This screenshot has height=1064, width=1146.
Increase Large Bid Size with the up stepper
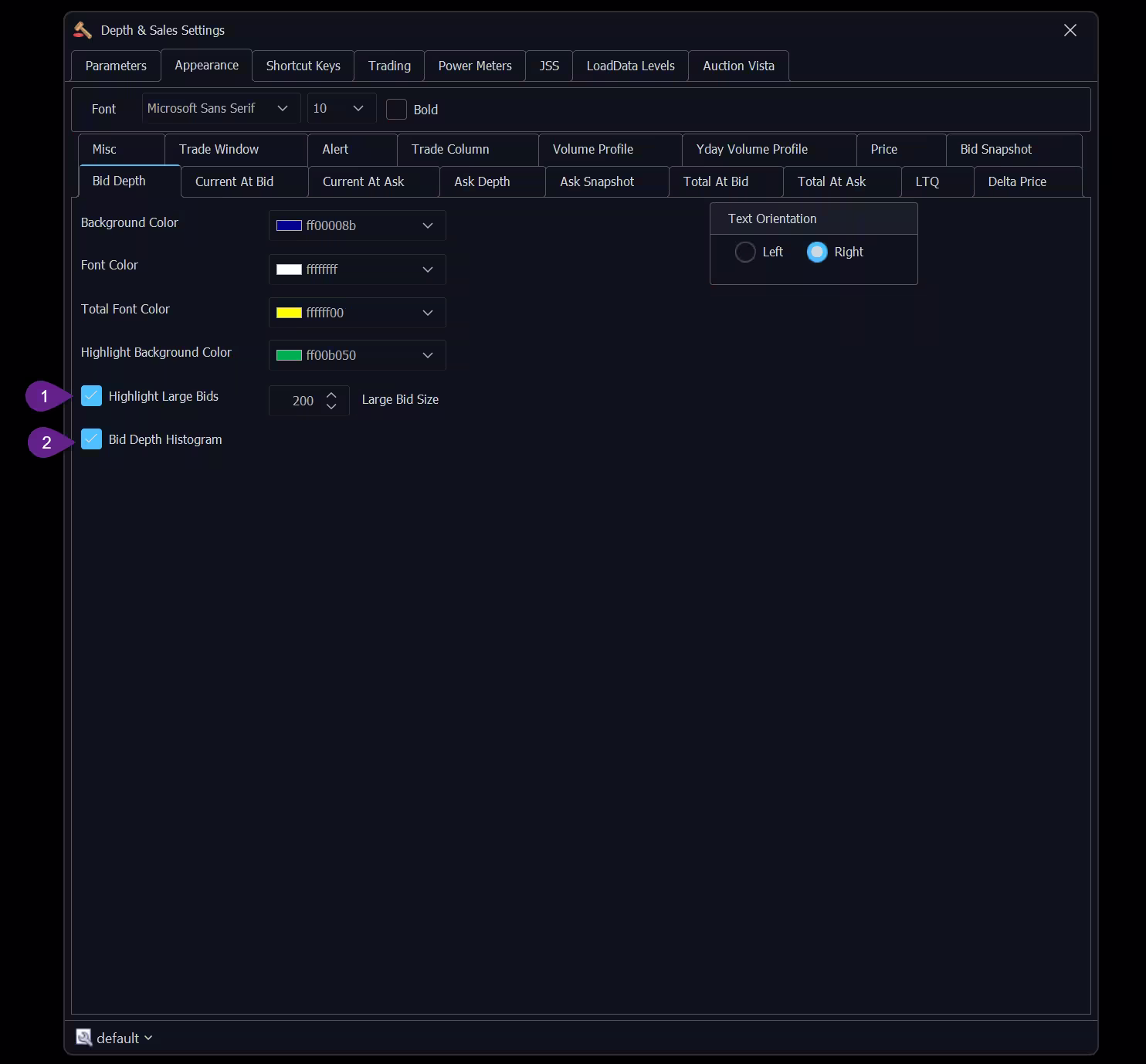(x=331, y=395)
